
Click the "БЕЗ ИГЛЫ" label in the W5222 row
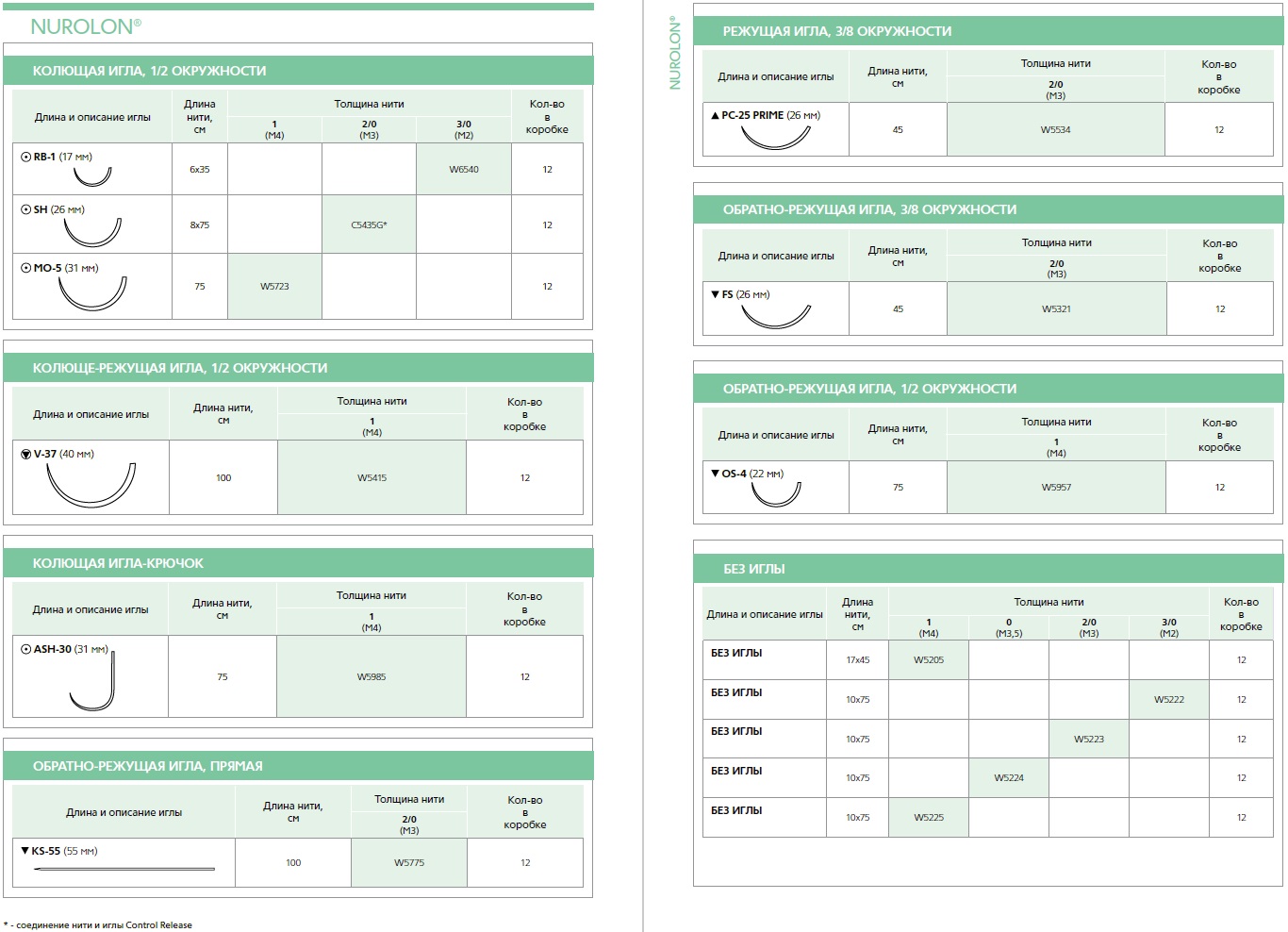coord(736,692)
